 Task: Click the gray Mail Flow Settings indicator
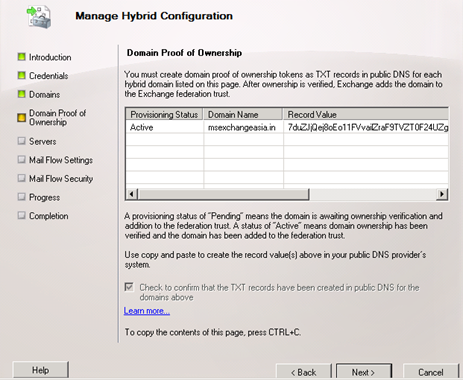[22, 160]
